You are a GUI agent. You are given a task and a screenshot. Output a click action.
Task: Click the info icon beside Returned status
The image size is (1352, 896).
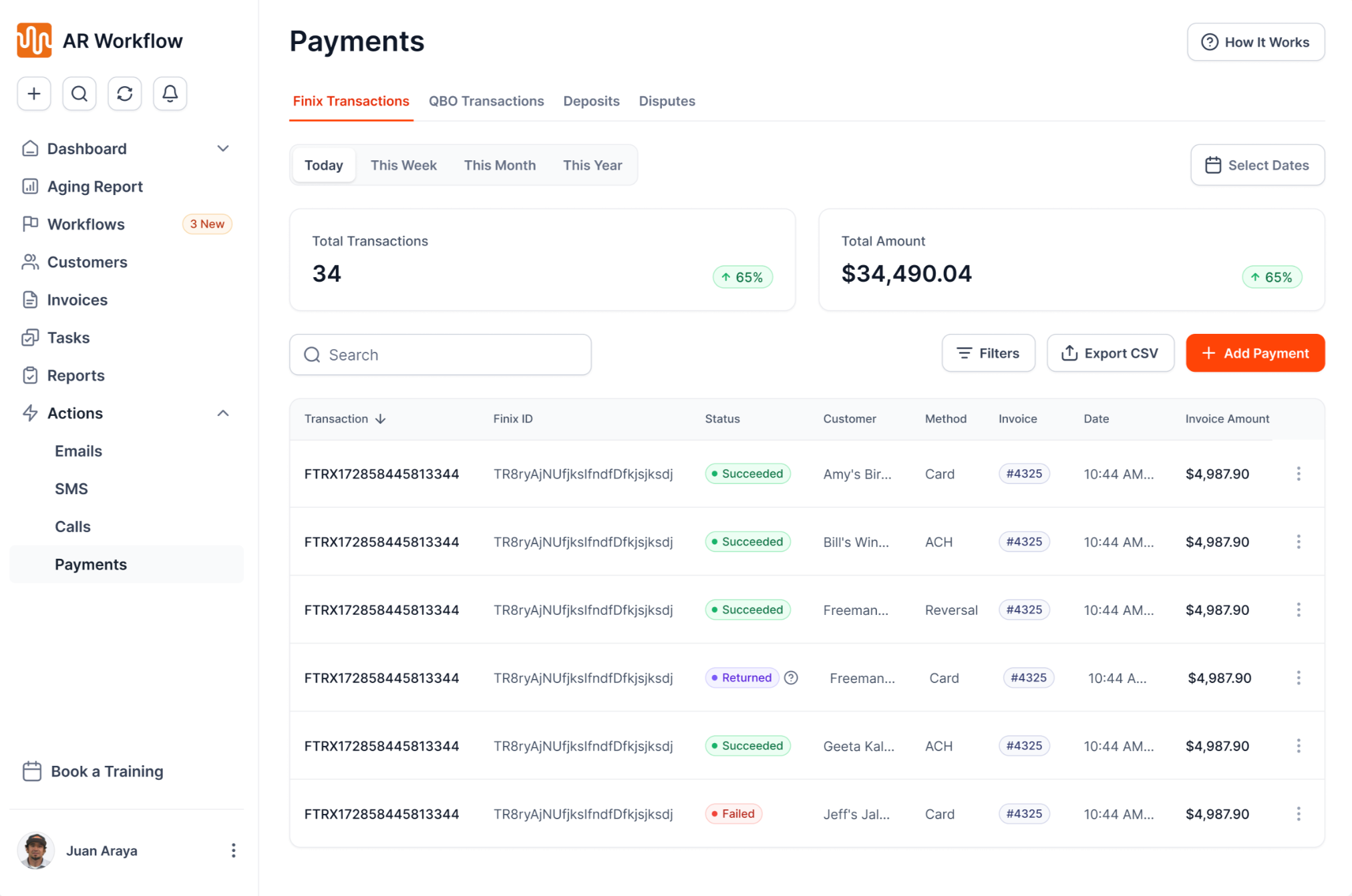(791, 678)
